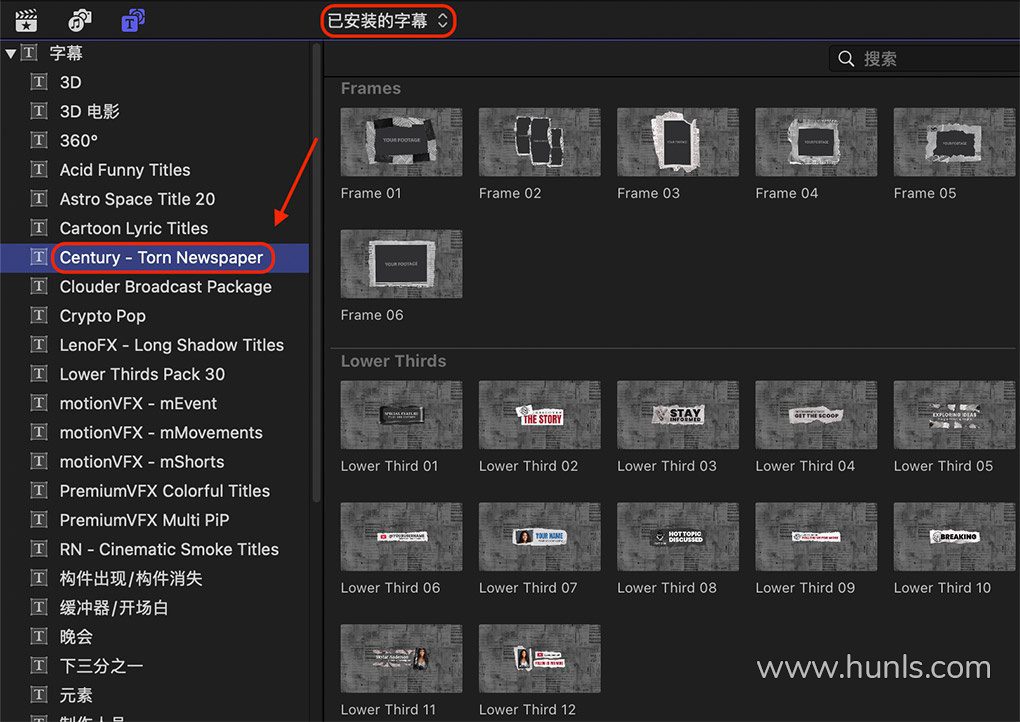Open the Photos and Audio sidebar icon
The width and height of the screenshot is (1020, 722).
[x=80, y=20]
